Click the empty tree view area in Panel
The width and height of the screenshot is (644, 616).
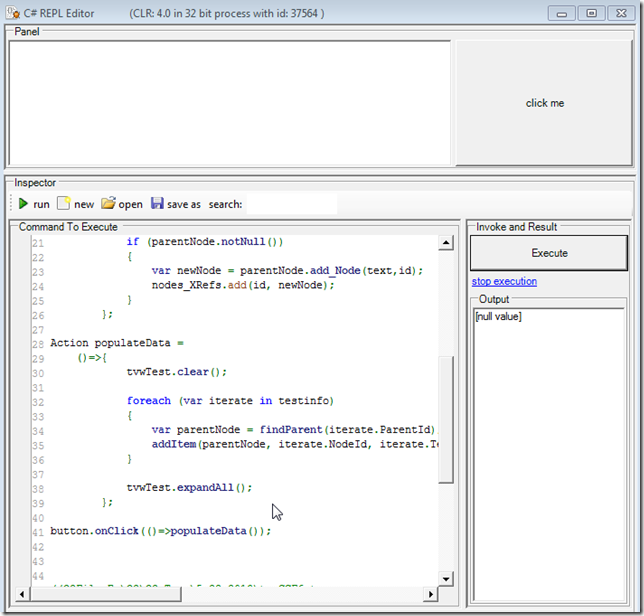[230, 103]
